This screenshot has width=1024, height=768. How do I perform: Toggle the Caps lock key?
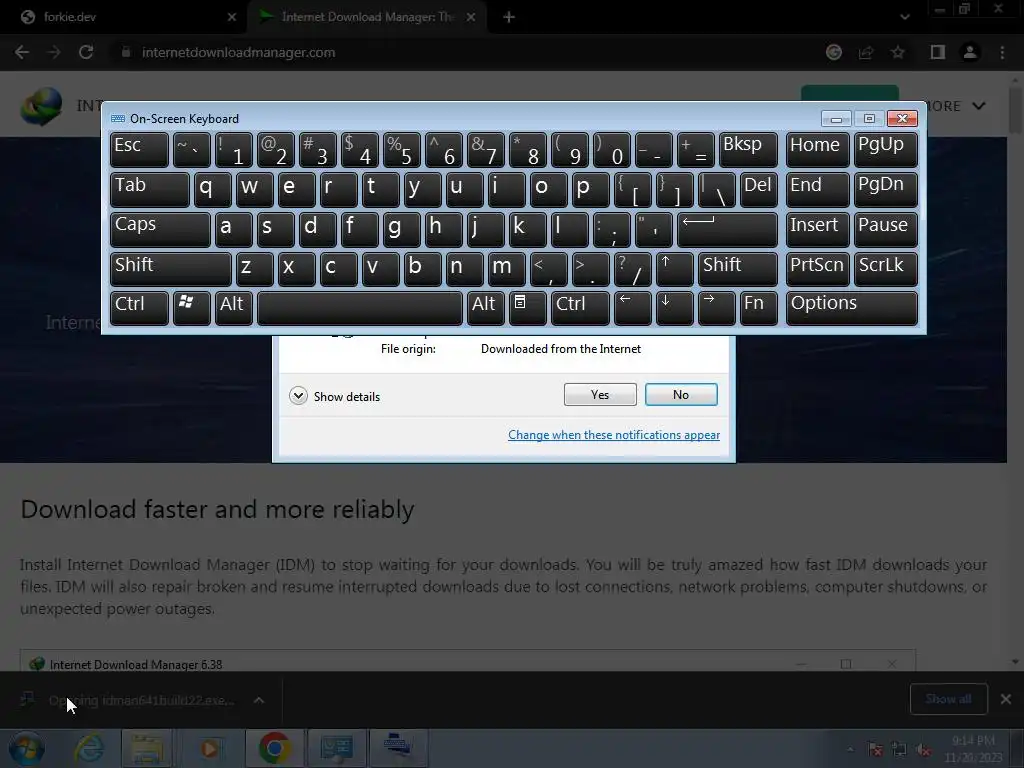160,229
